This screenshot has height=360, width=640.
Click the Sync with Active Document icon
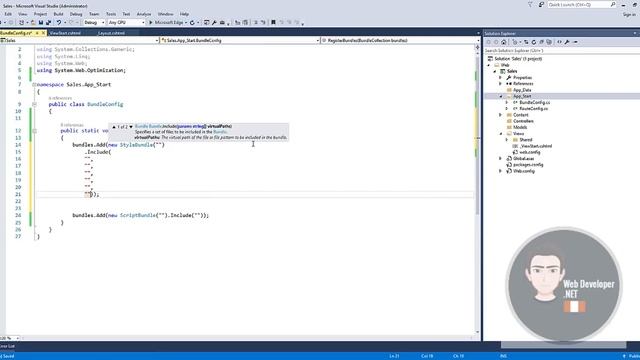click(x=526, y=42)
